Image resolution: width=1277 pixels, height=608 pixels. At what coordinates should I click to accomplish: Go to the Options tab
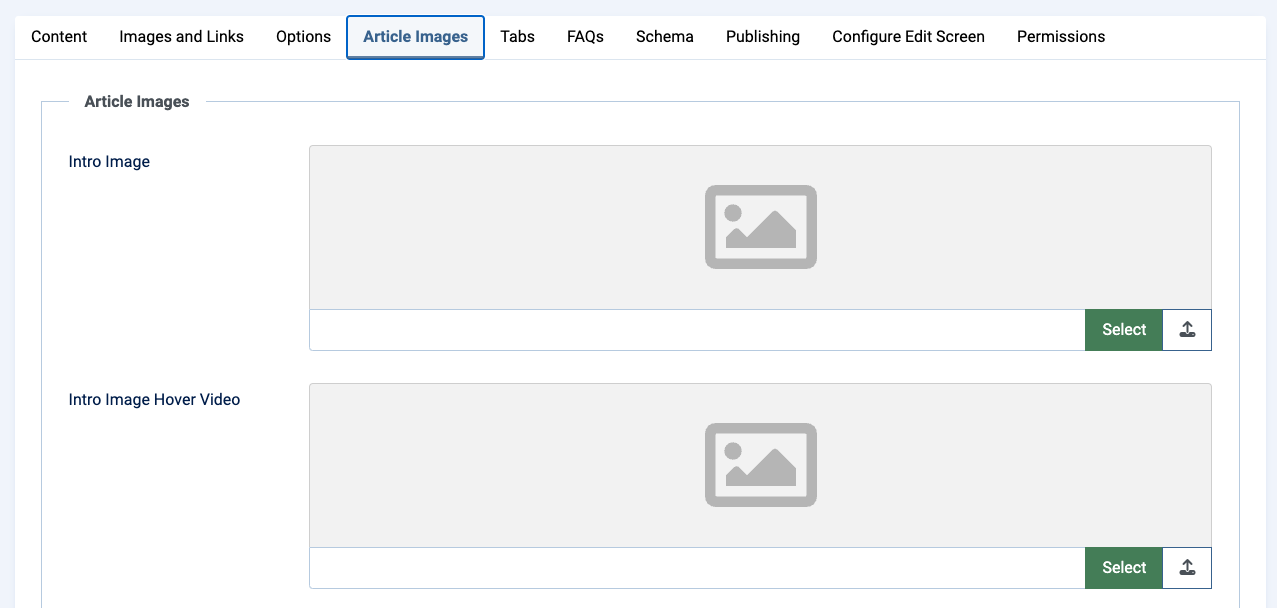[303, 37]
